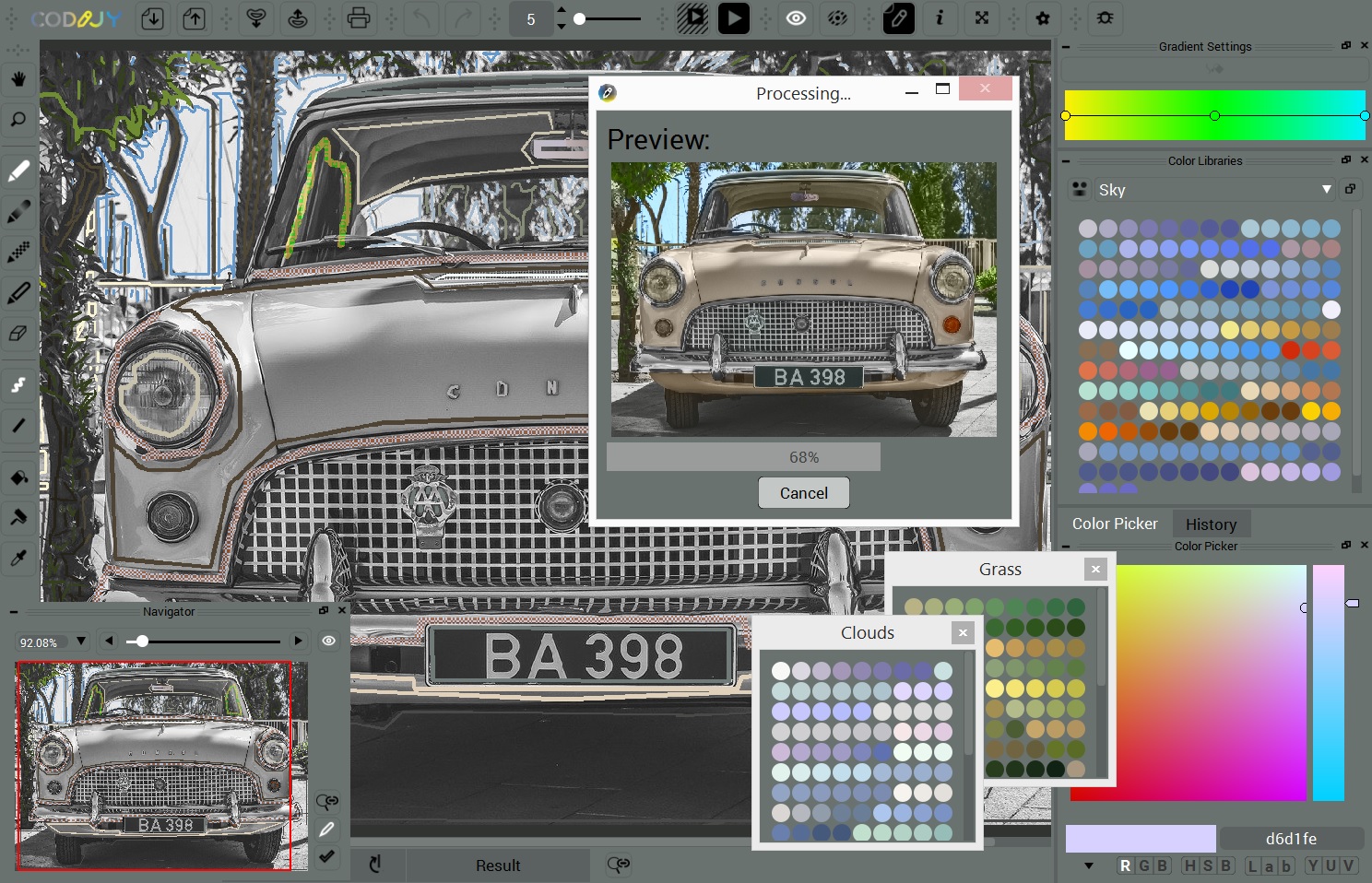The height and width of the screenshot is (883, 1372).
Task: Switch to the Color Picker tab
Action: point(1115,524)
